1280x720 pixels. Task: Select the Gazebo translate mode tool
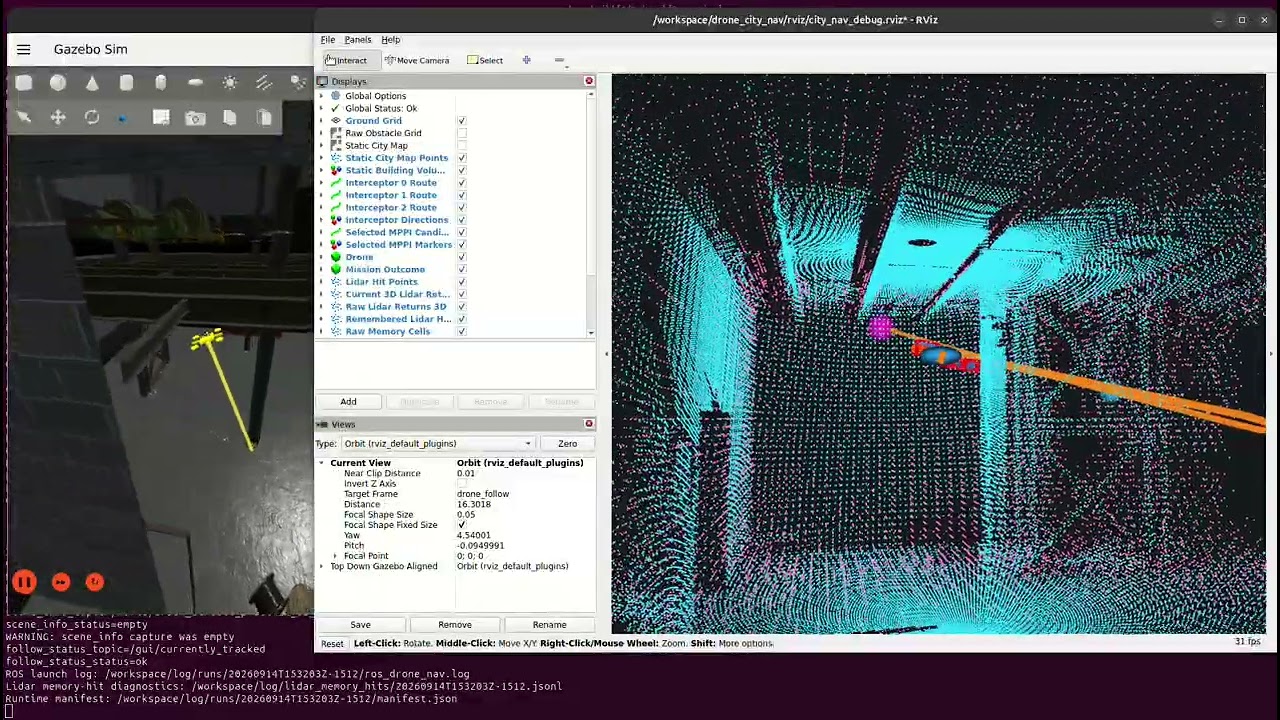(58, 118)
